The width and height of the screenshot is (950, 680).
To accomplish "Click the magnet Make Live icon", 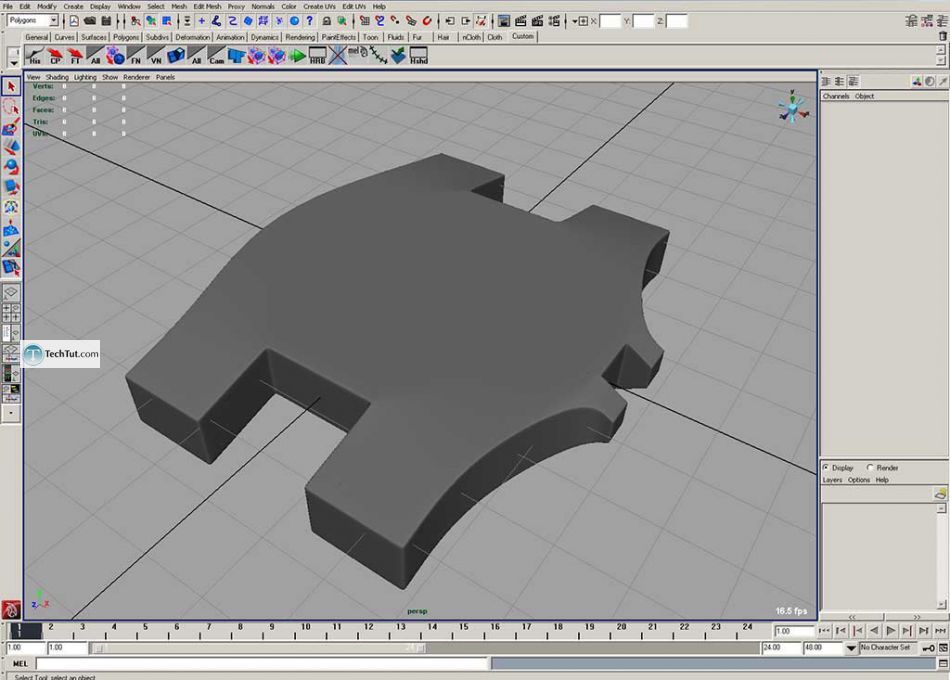I will click(427, 21).
